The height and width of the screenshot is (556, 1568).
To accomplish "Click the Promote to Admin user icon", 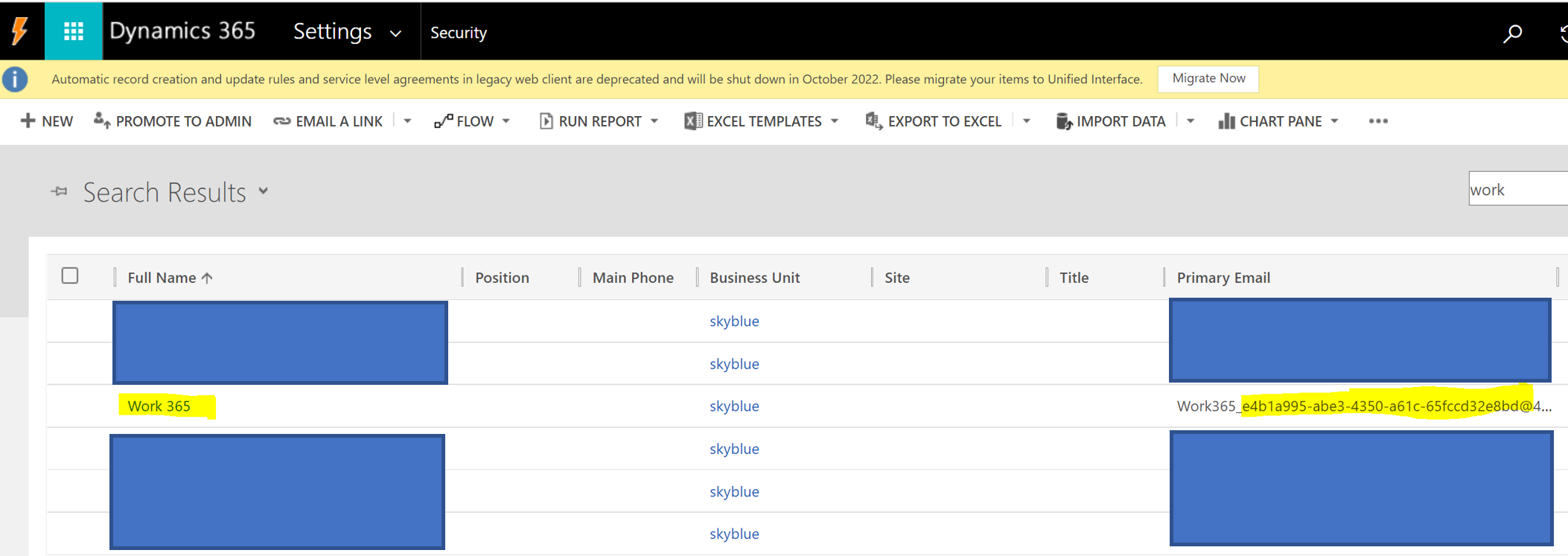I will [x=102, y=120].
